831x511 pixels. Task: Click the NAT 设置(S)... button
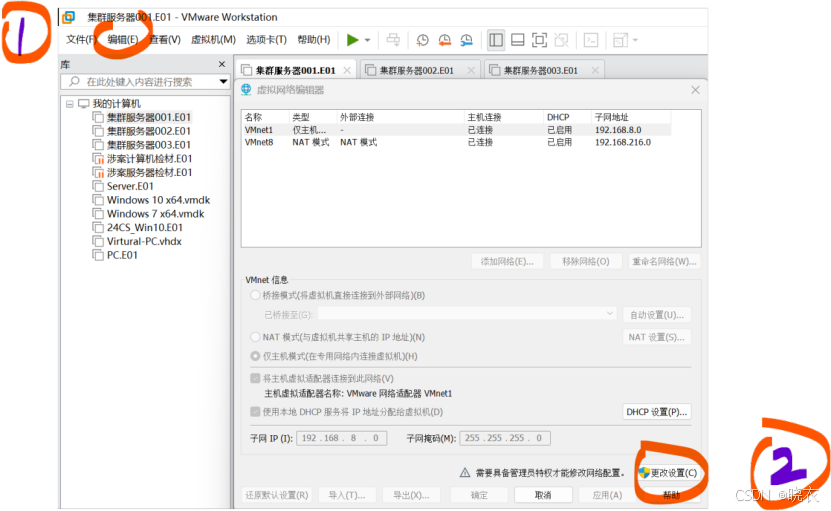[x=656, y=337]
